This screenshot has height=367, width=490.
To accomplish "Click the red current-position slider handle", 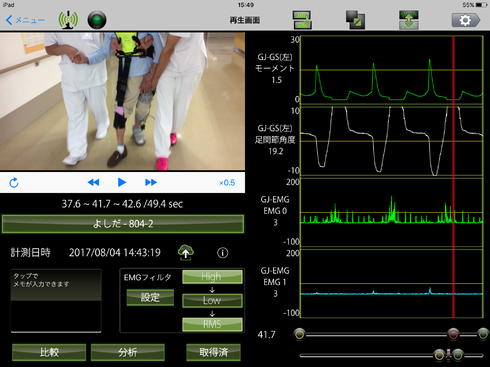I will click(x=453, y=334).
